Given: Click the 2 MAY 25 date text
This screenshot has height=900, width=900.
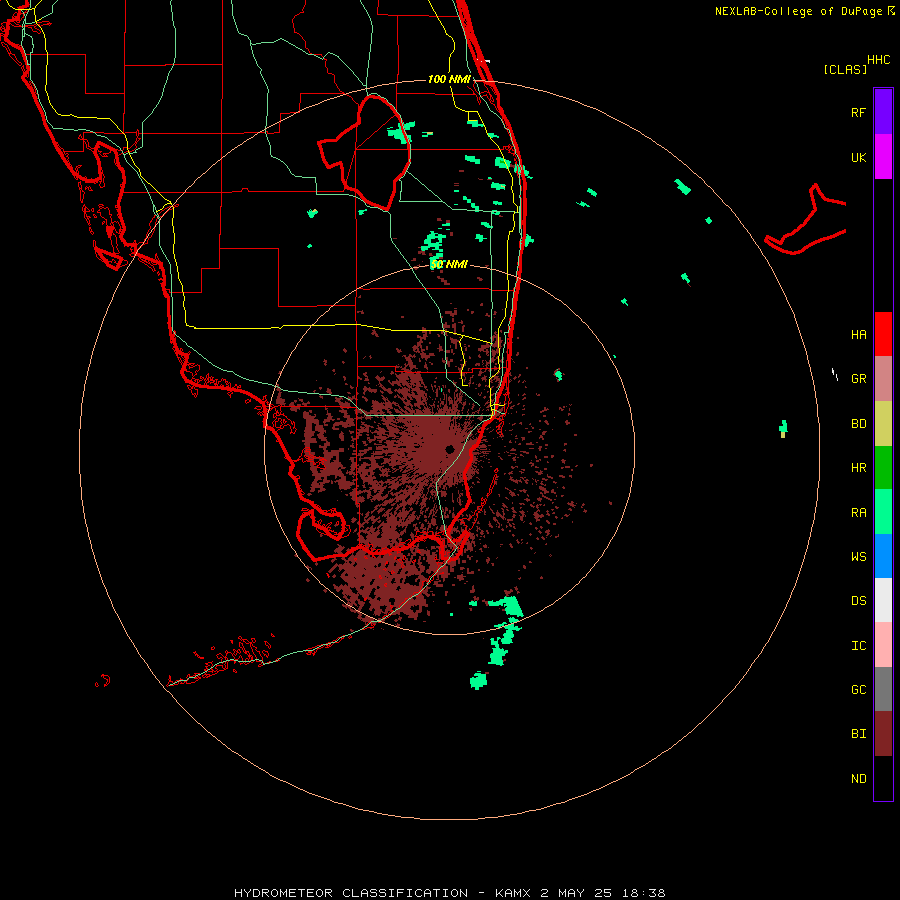Looking at the screenshot, I should tap(576, 893).
